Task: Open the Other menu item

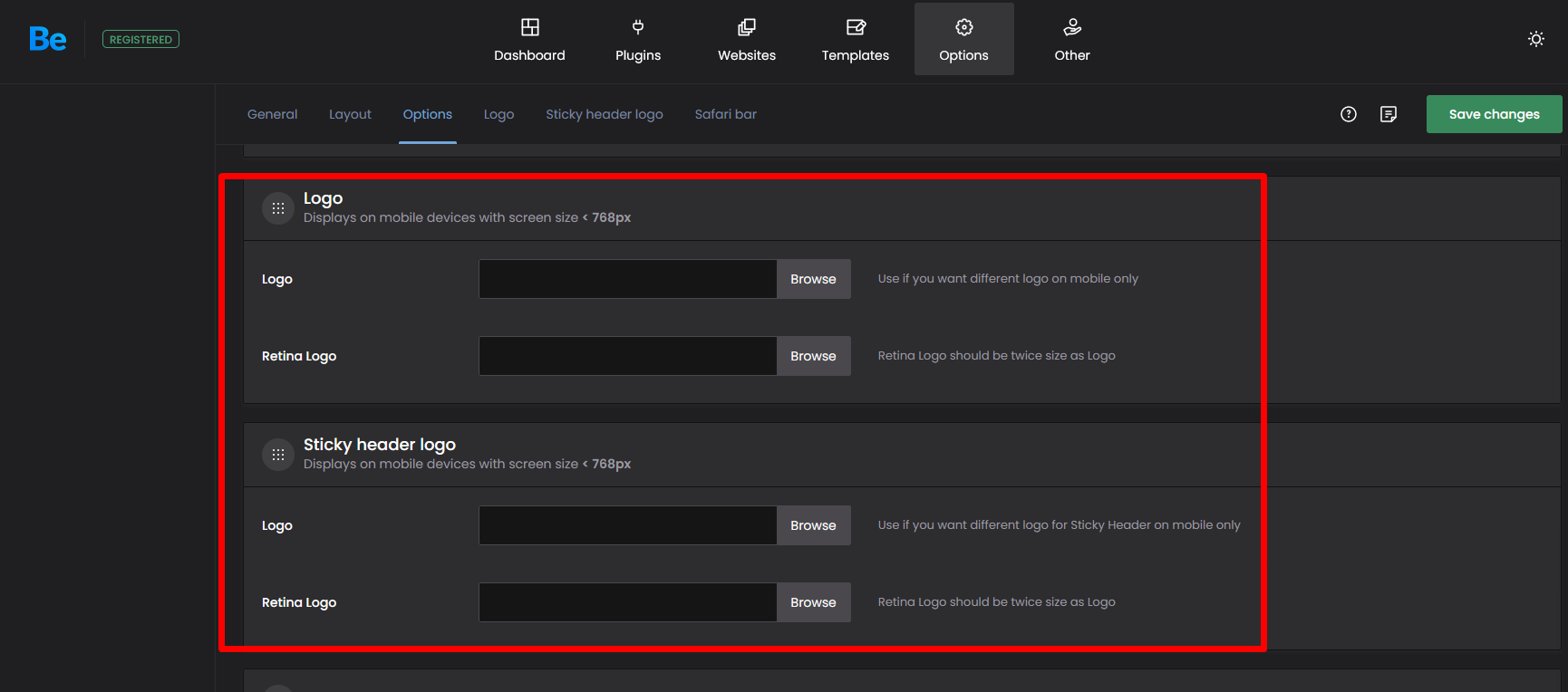Action: click(x=1072, y=39)
